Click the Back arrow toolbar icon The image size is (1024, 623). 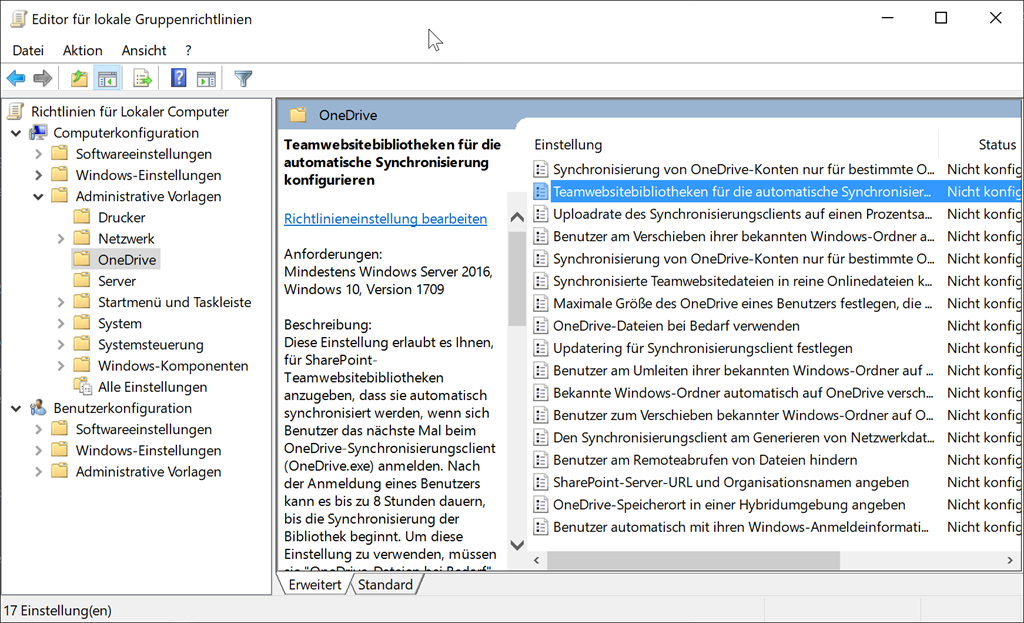pyautogui.click(x=16, y=78)
